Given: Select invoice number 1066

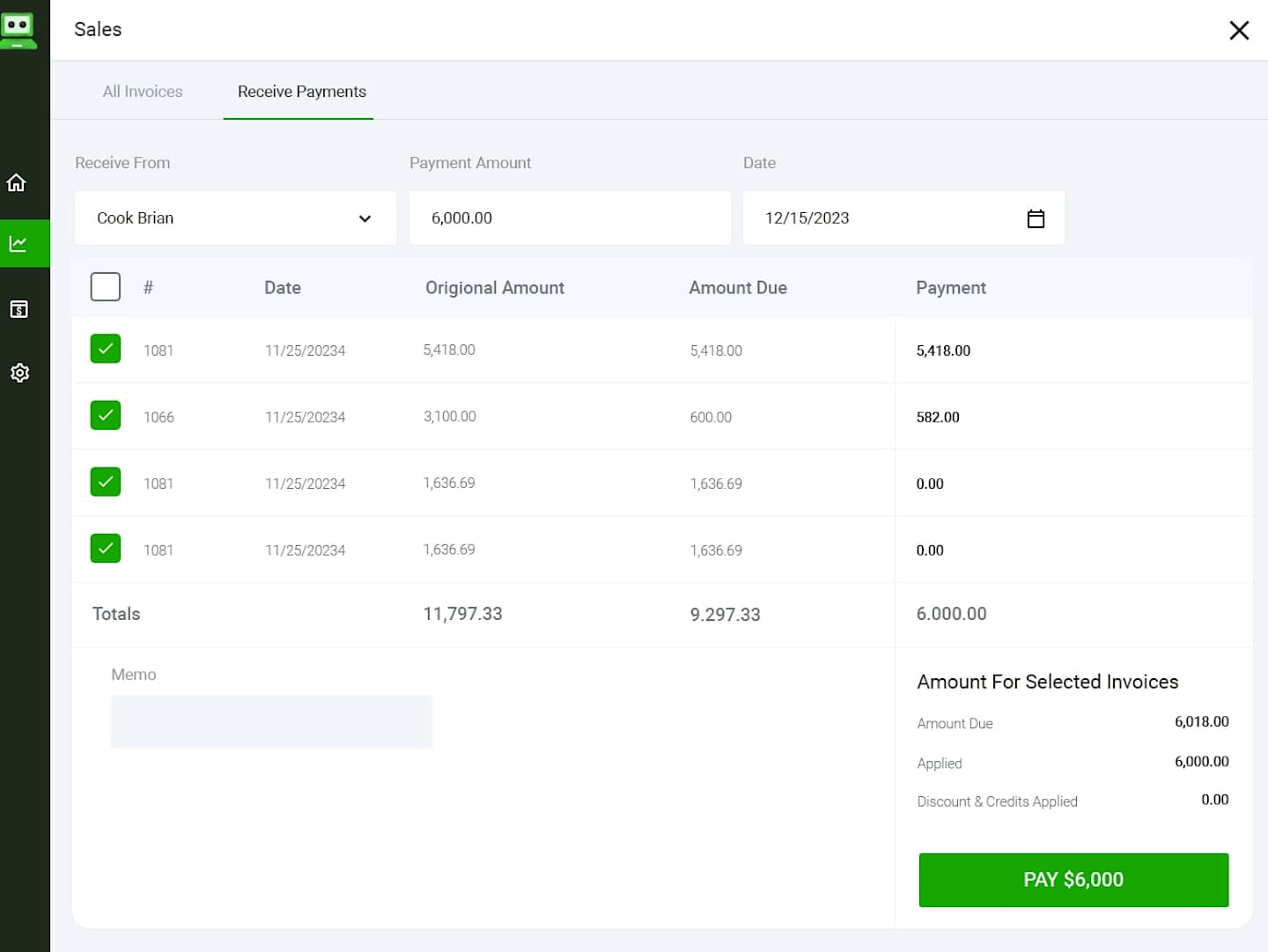Looking at the screenshot, I should point(159,417).
